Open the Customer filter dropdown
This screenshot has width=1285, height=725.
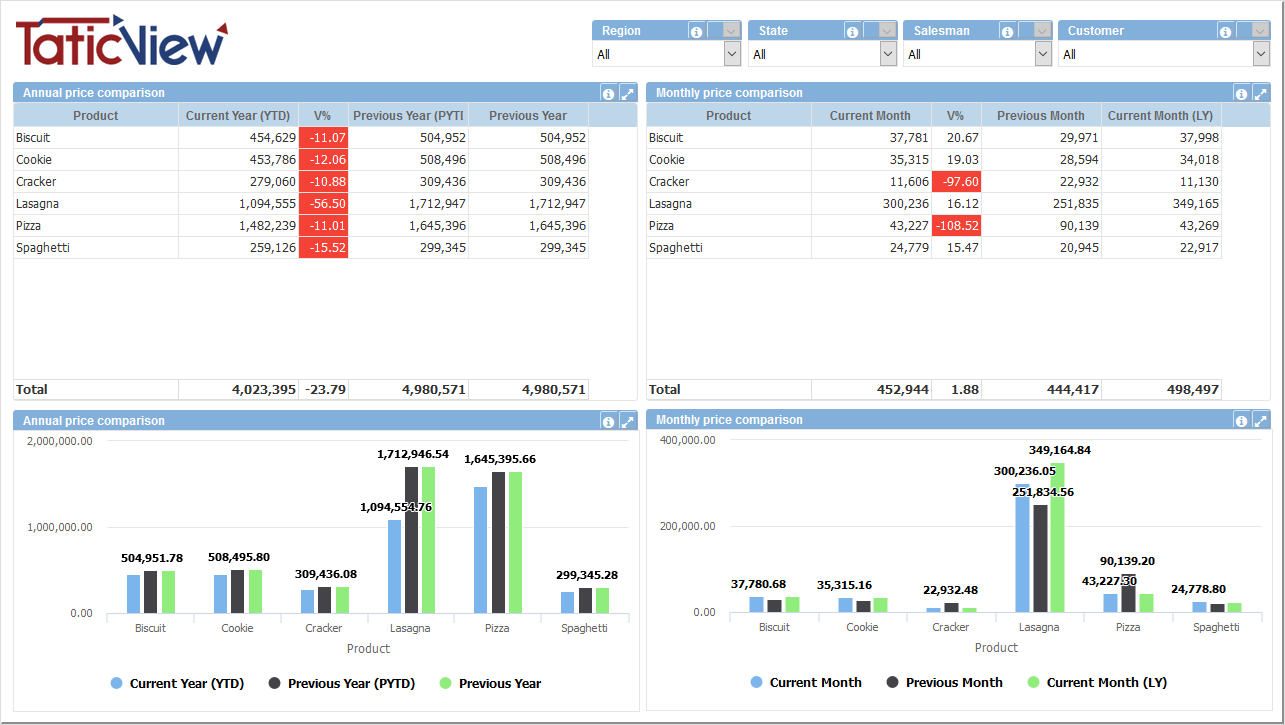click(x=1259, y=54)
